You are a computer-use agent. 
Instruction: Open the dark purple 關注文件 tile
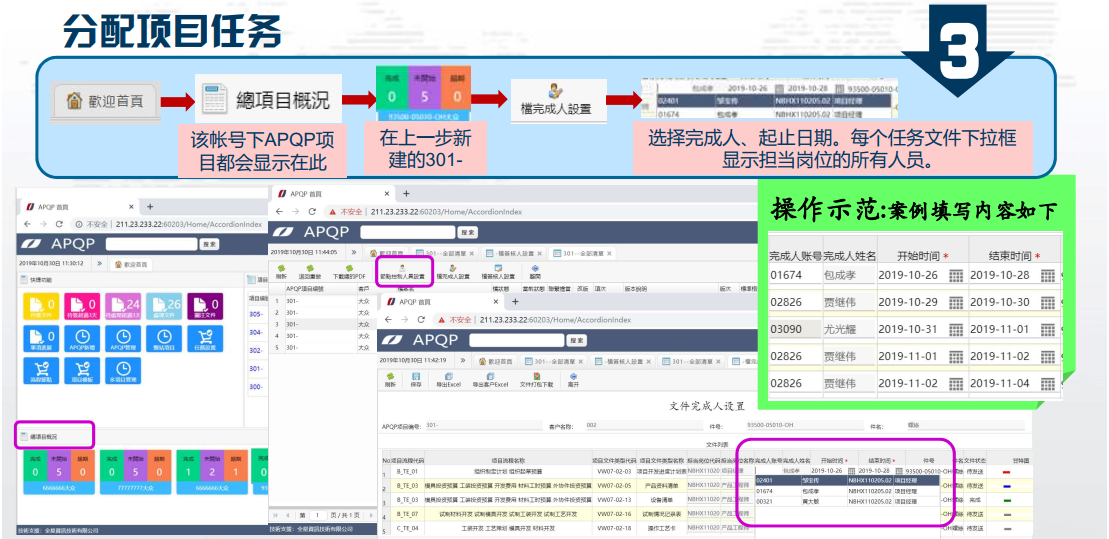[205, 306]
